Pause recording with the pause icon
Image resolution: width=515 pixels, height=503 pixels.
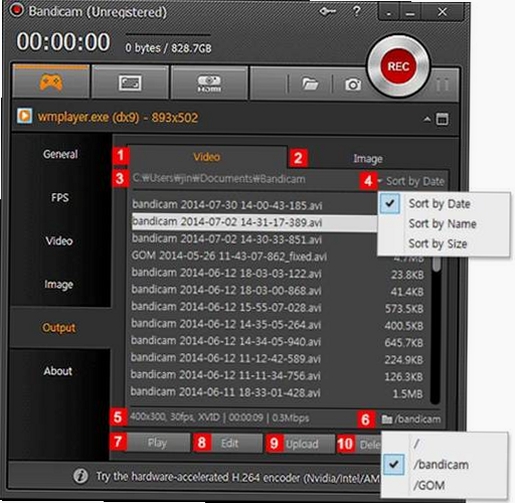click(442, 85)
